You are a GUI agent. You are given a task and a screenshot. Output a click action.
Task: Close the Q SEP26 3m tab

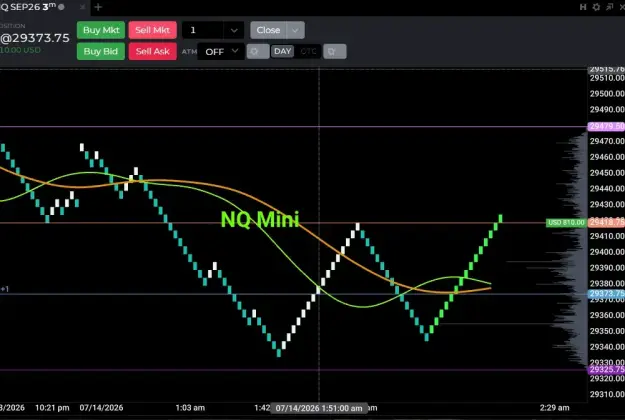coord(82,7)
